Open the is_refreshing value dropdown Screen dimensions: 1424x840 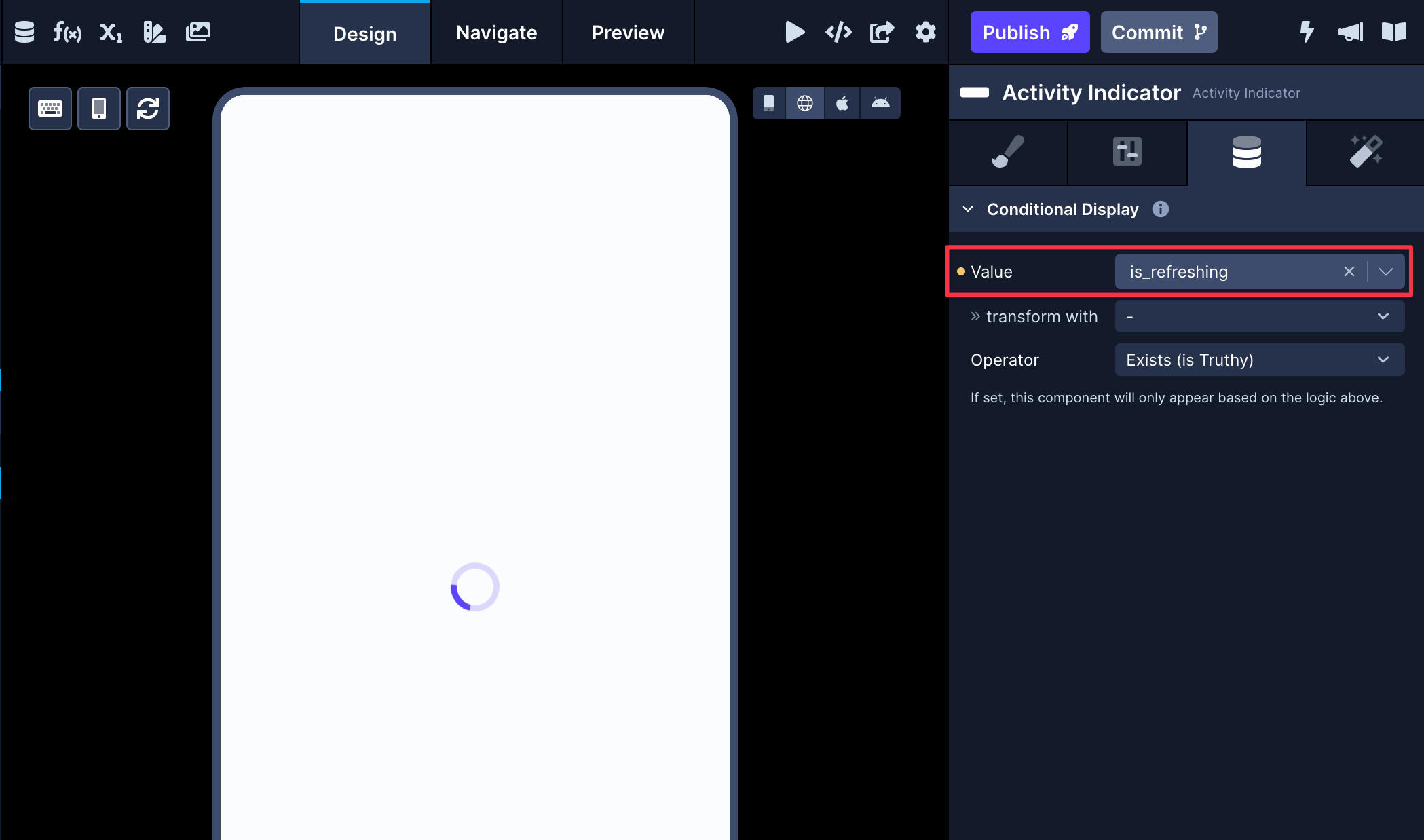1386,271
